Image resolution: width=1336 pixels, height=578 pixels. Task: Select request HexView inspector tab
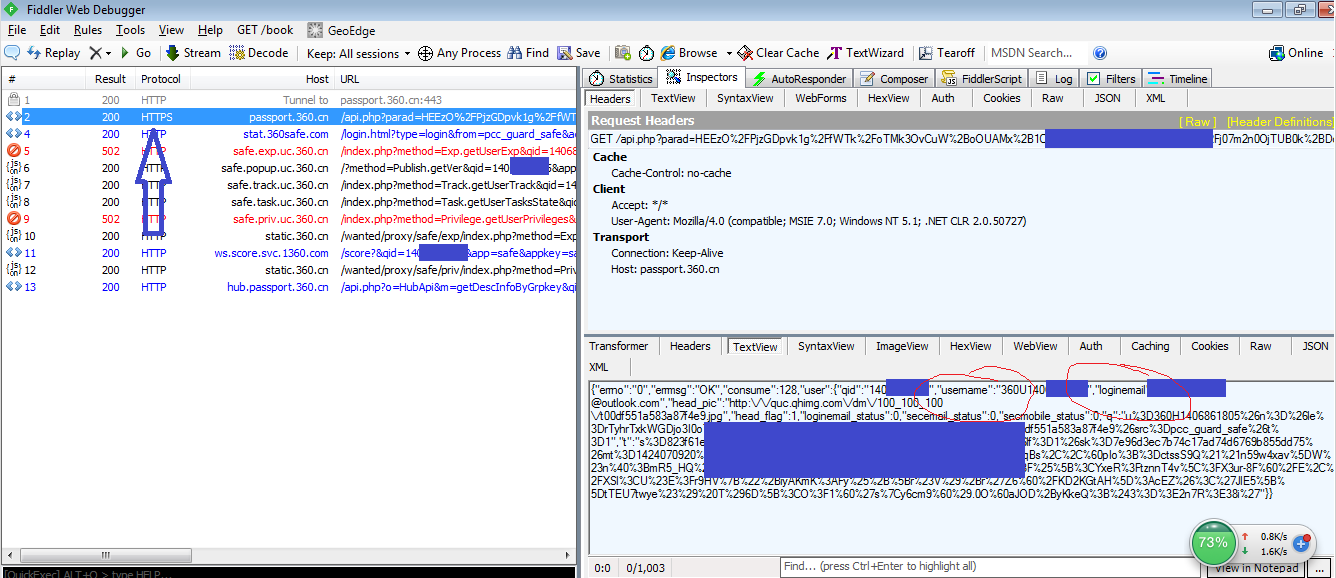(889, 98)
